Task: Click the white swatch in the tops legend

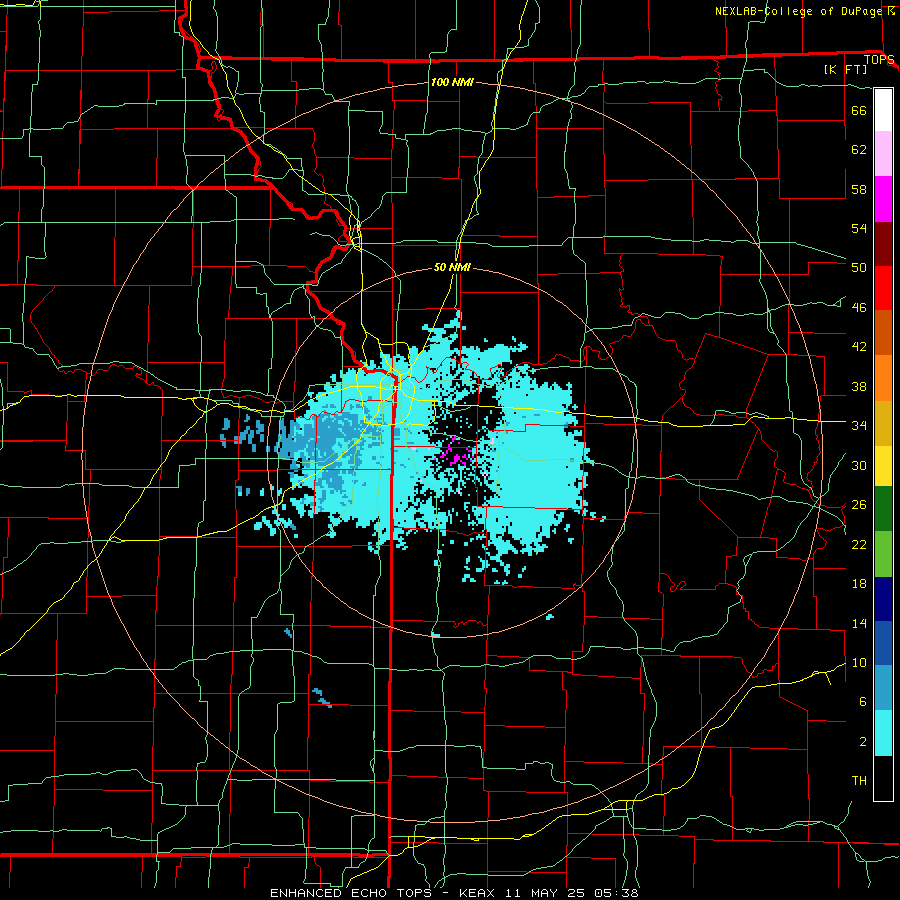Action: pos(883,110)
